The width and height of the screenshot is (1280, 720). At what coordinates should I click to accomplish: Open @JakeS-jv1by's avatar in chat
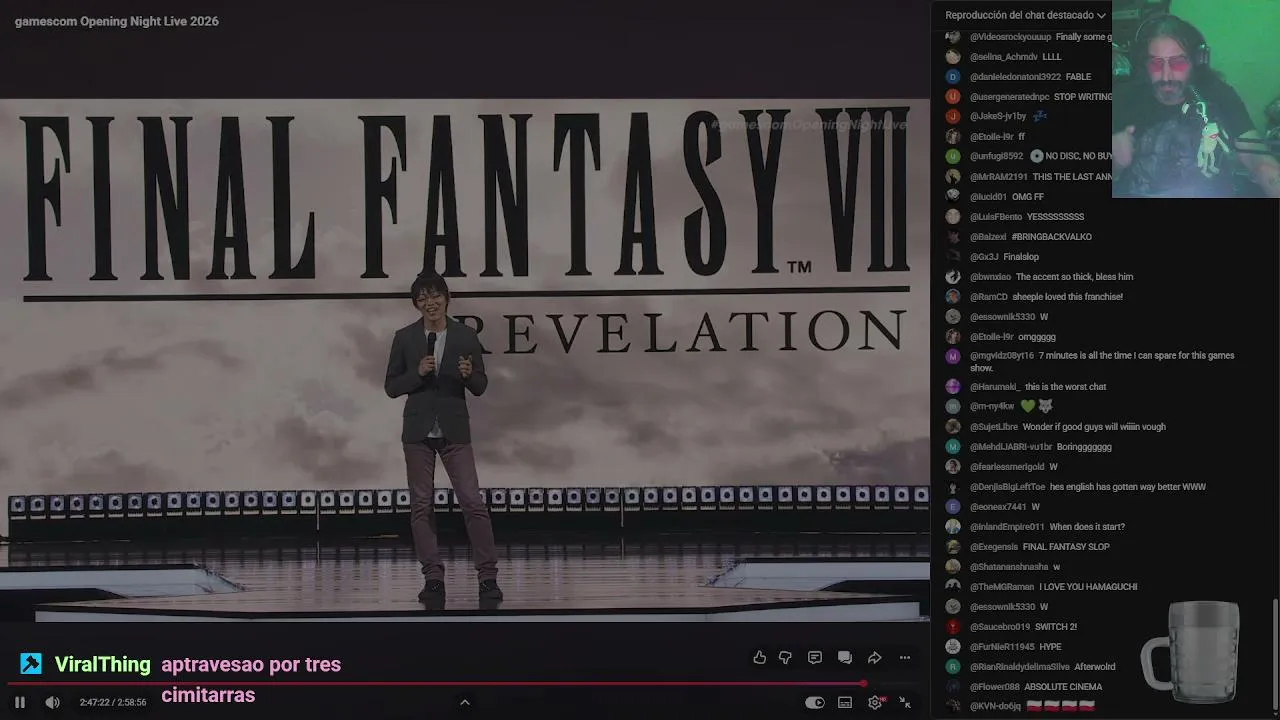tap(953, 117)
